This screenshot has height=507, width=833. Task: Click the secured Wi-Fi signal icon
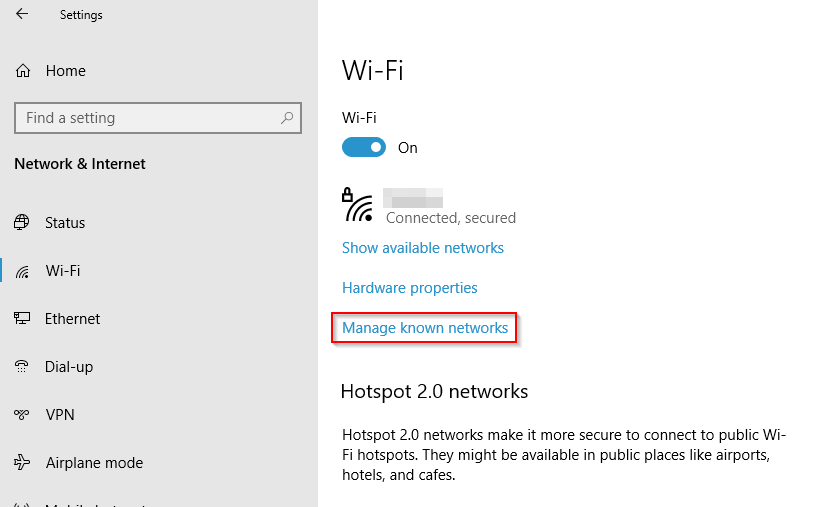(x=358, y=206)
